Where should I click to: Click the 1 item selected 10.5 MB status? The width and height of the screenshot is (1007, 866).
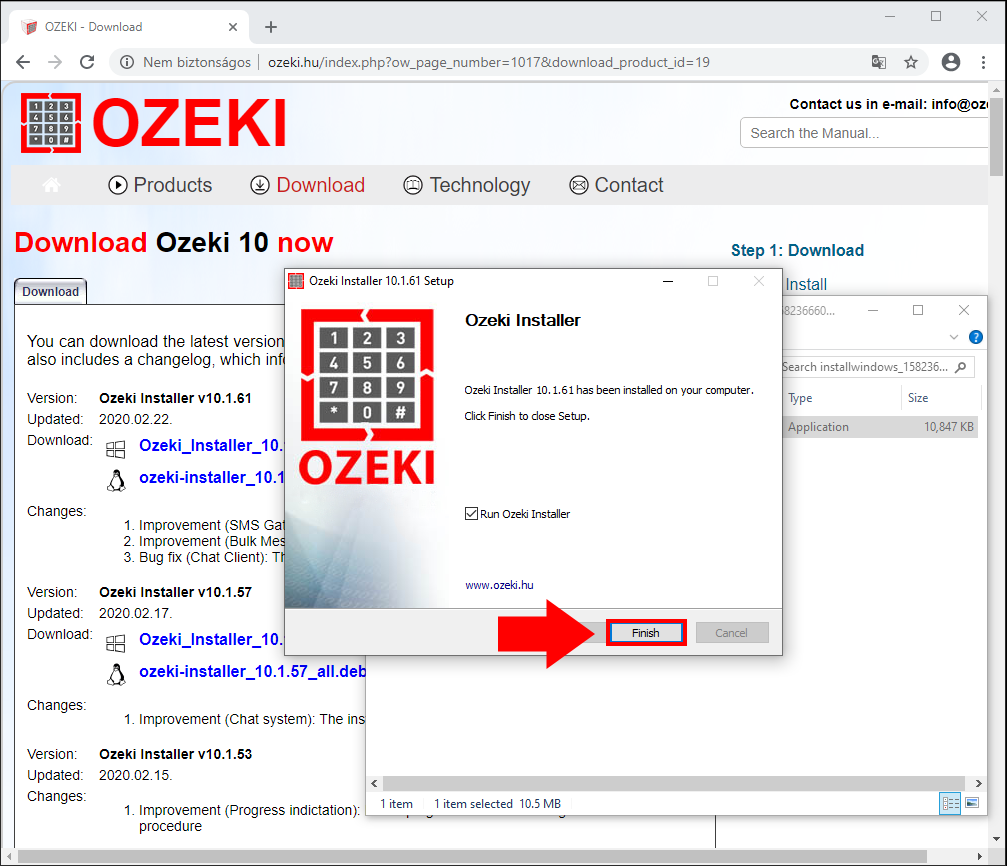coord(498,804)
